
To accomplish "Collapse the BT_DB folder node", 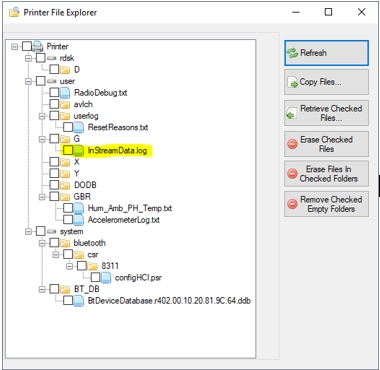I will pyautogui.click(x=42, y=289).
